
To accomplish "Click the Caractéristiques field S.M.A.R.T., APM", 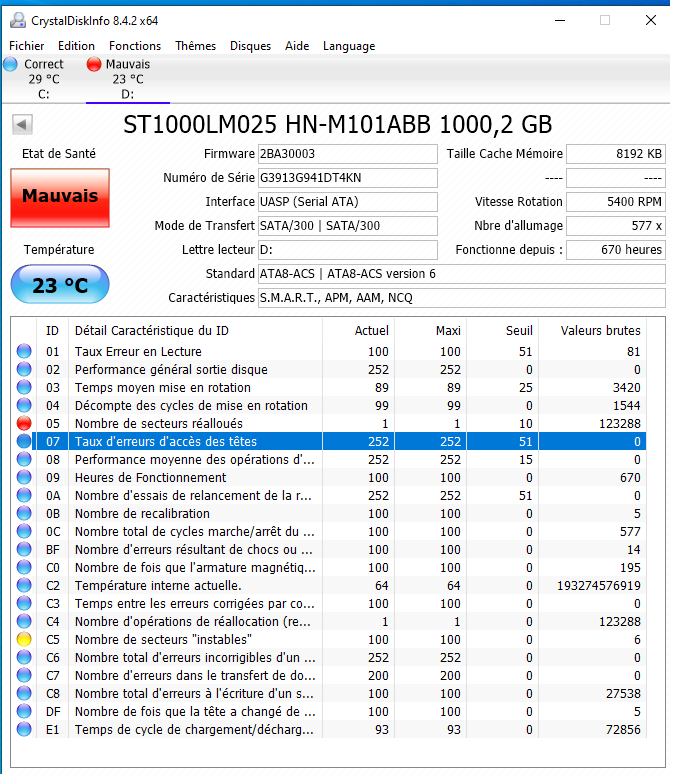I will pyautogui.click(x=462, y=298).
